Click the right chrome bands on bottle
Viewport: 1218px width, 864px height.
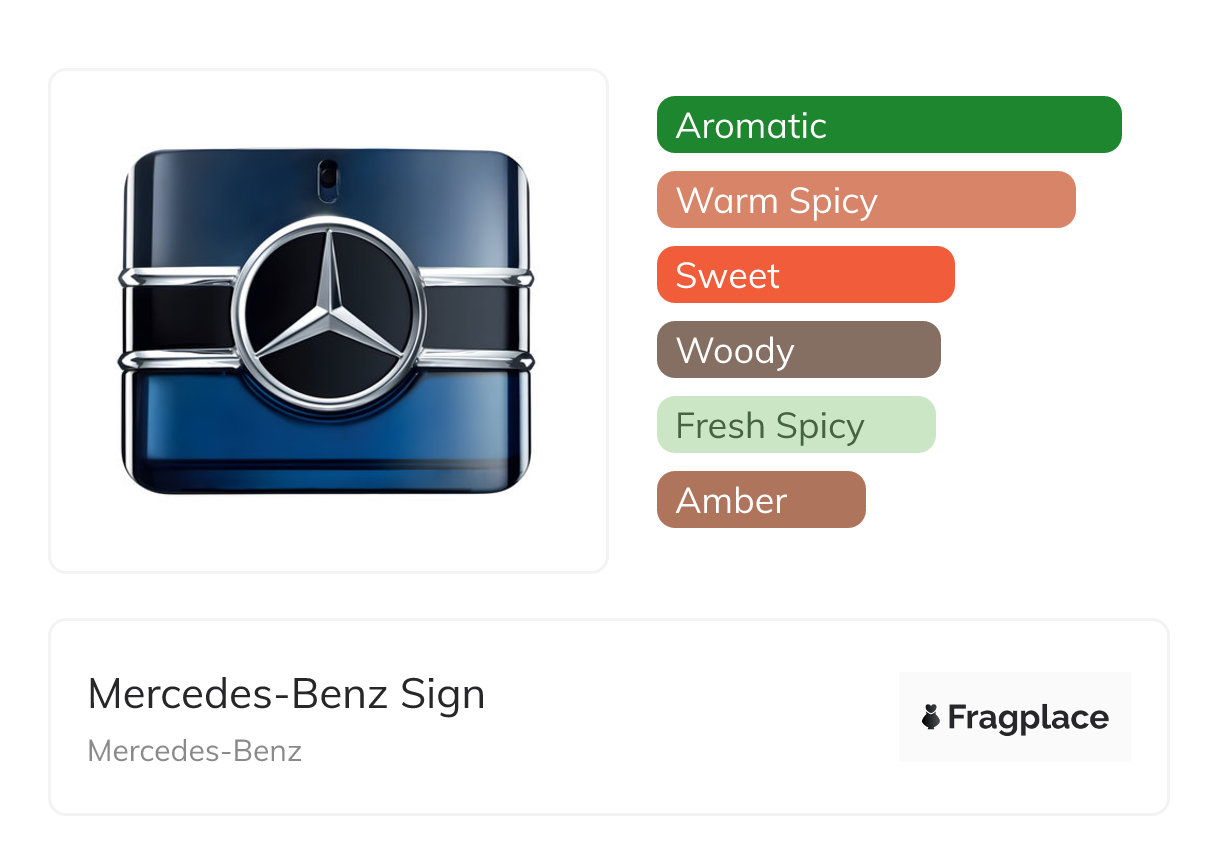click(477, 318)
